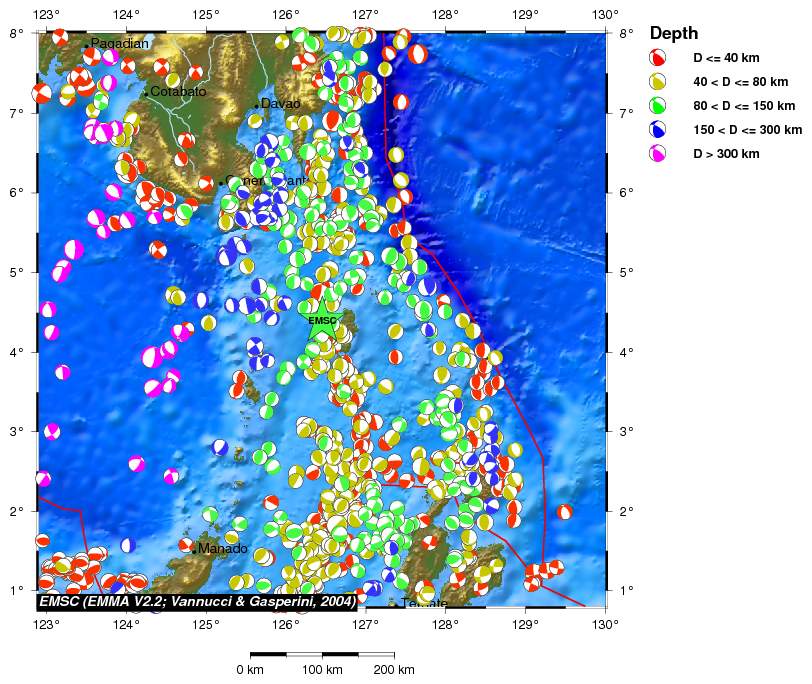
Task: Click the red beachball icon in Depth legend
Action: pyautogui.click(x=658, y=58)
